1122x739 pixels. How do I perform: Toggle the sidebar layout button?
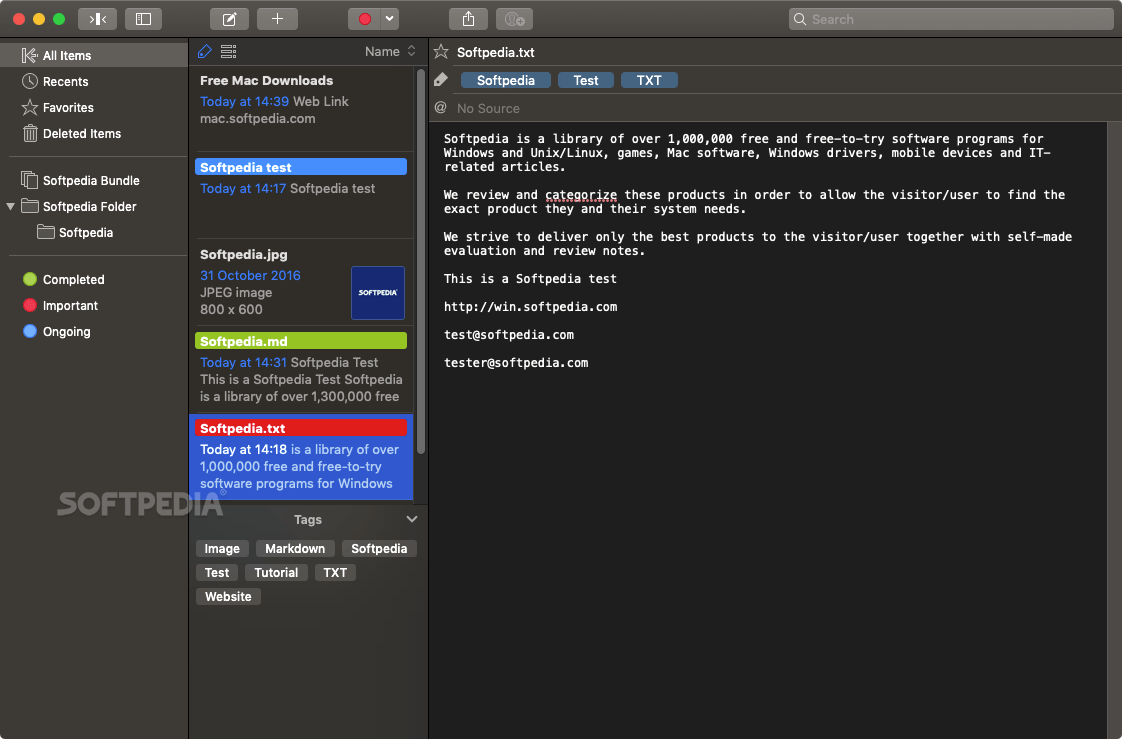click(143, 19)
